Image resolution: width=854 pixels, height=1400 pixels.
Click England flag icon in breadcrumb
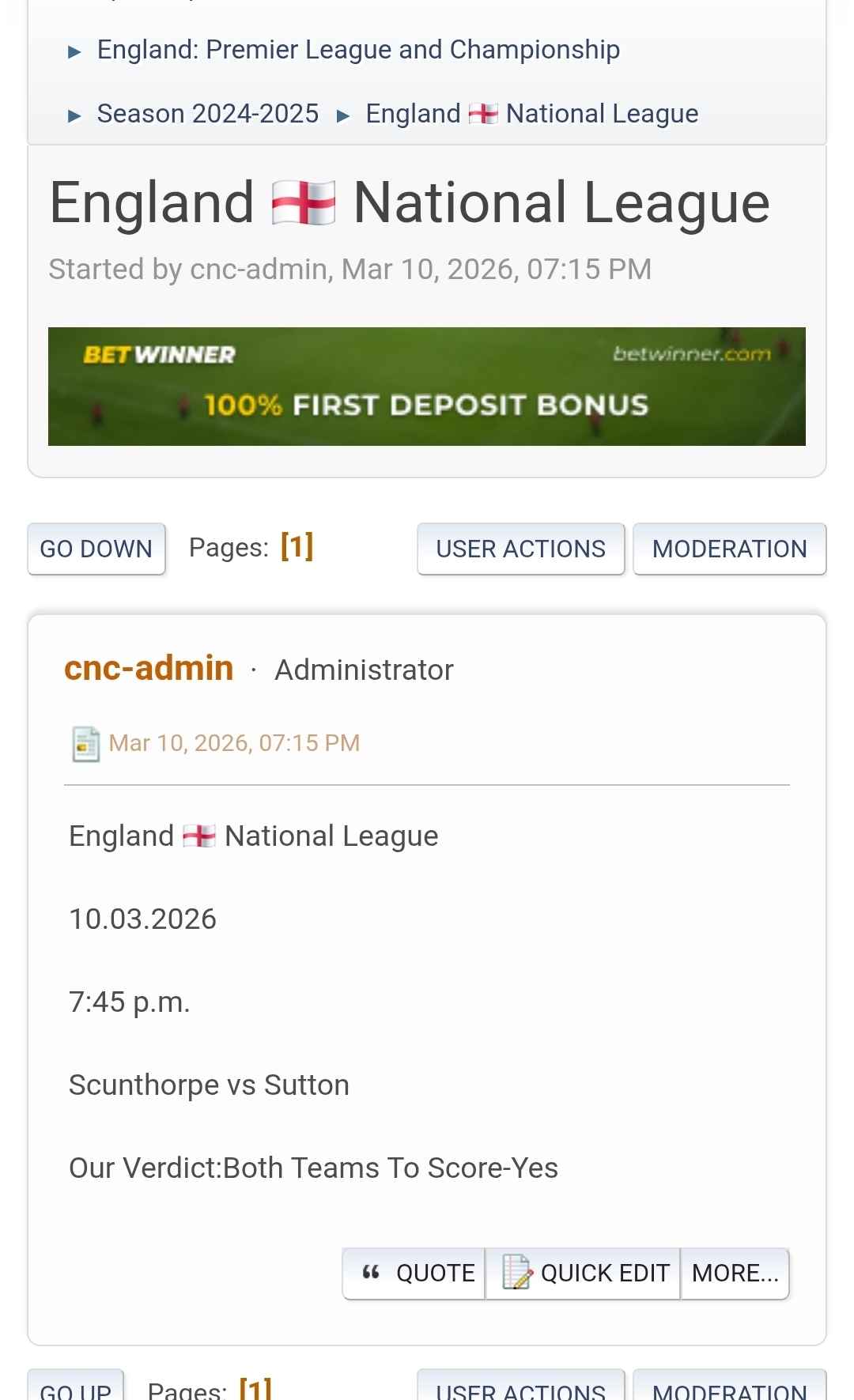pos(483,114)
